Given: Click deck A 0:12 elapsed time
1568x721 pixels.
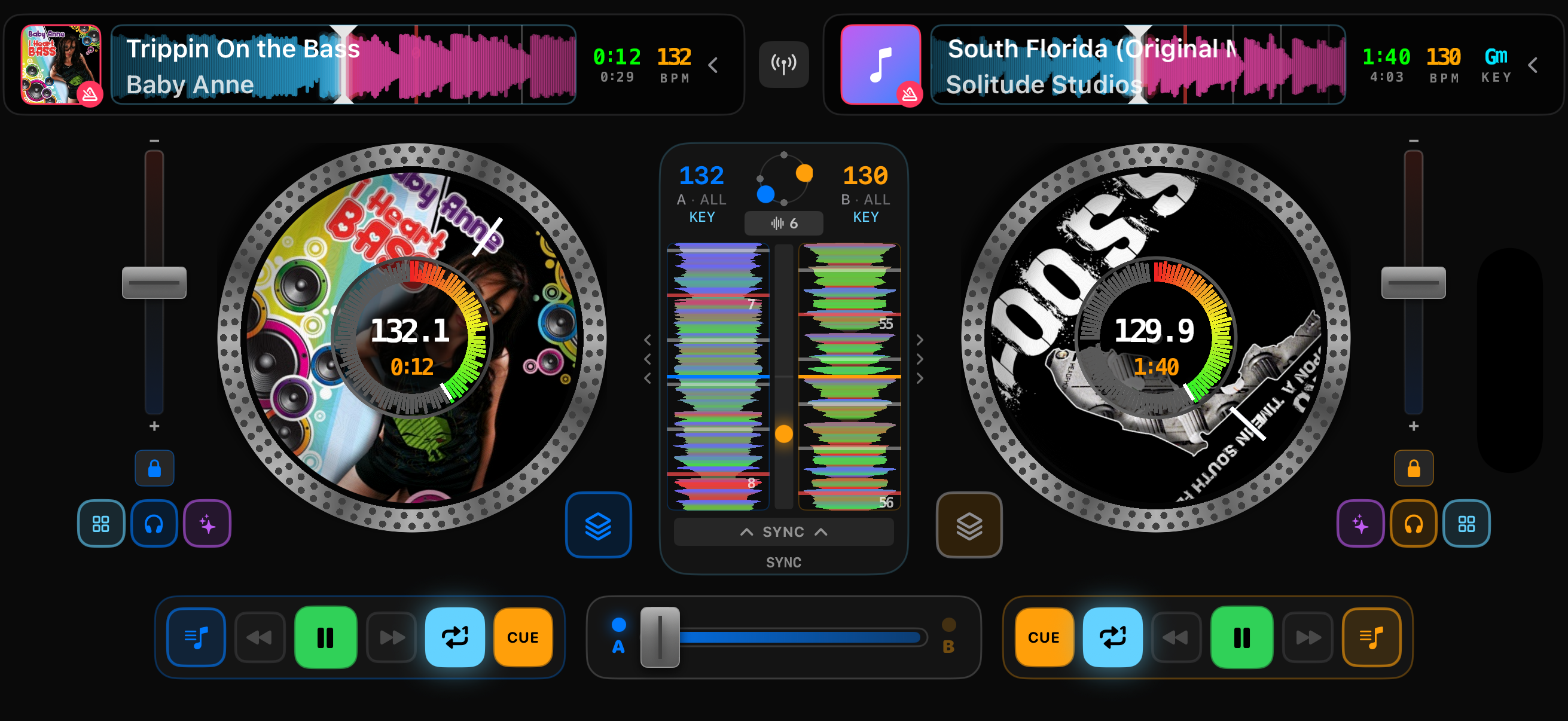Looking at the screenshot, I should [x=617, y=57].
